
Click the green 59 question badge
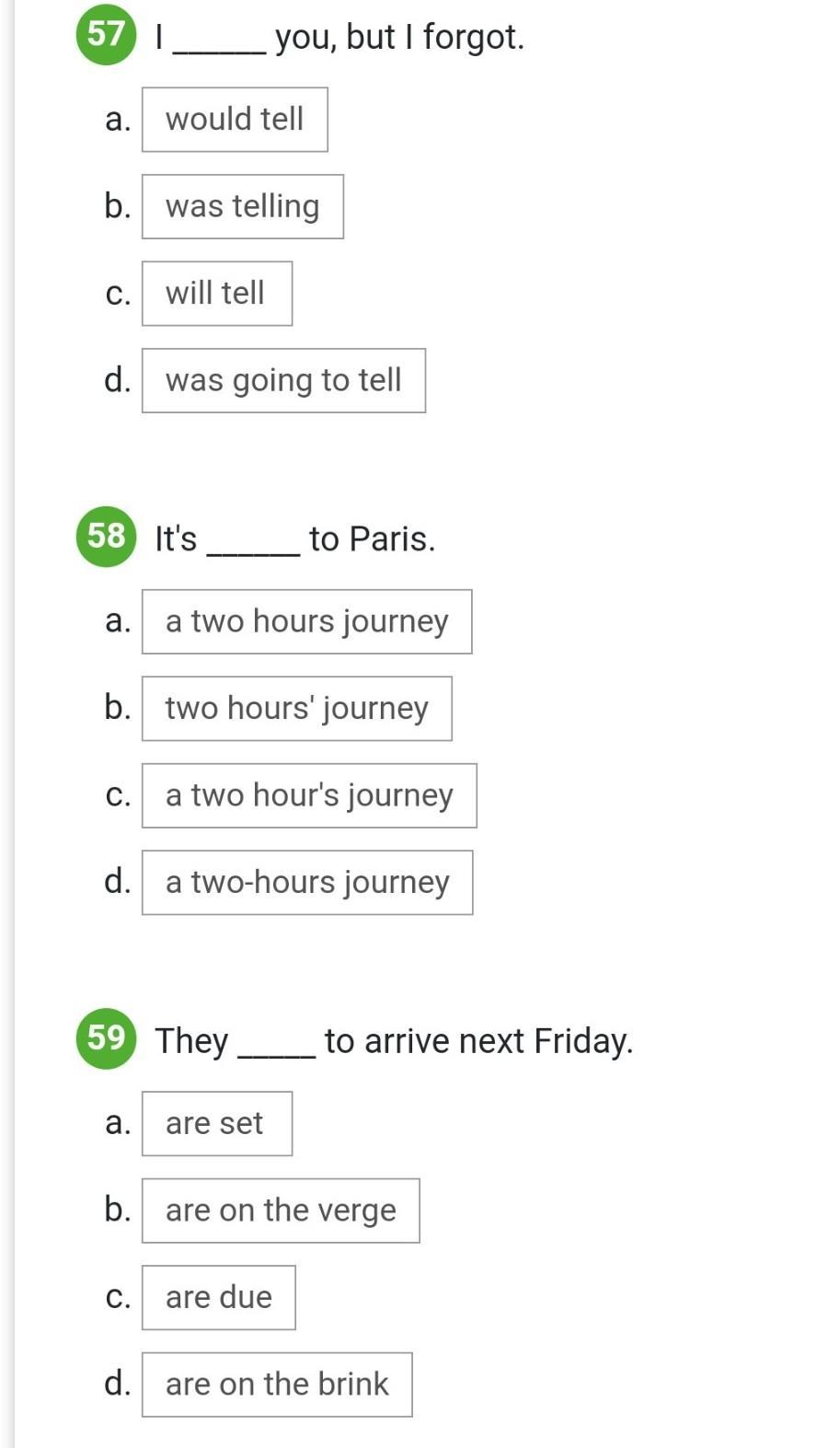tap(106, 1038)
